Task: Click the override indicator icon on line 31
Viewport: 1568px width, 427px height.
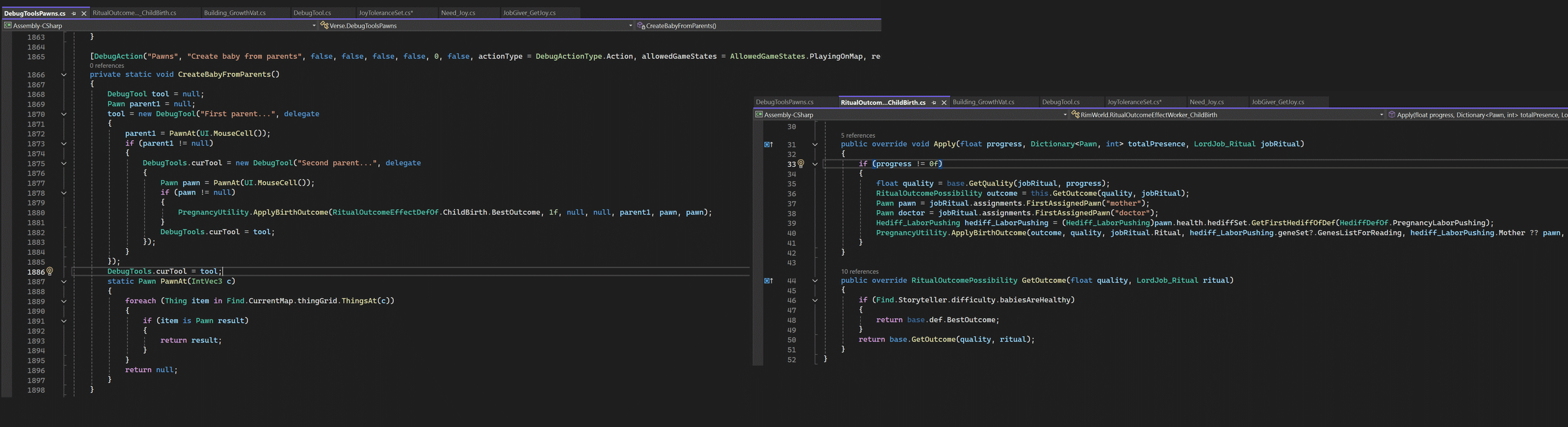Action: pyautogui.click(x=768, y=145)
